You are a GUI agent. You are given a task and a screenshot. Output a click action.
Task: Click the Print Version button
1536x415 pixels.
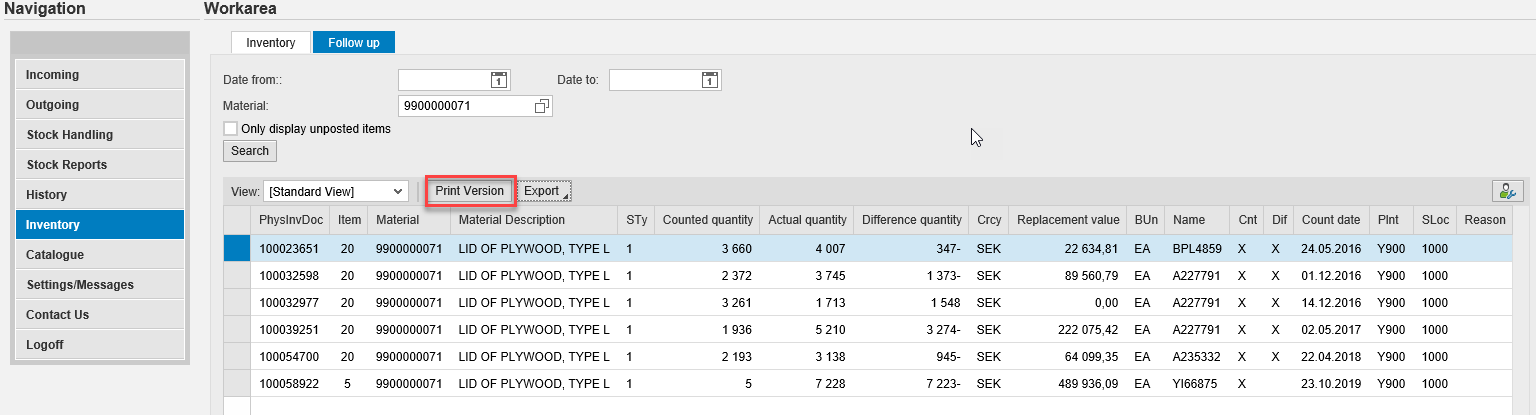pyautogui.click(x=469, y=191)
